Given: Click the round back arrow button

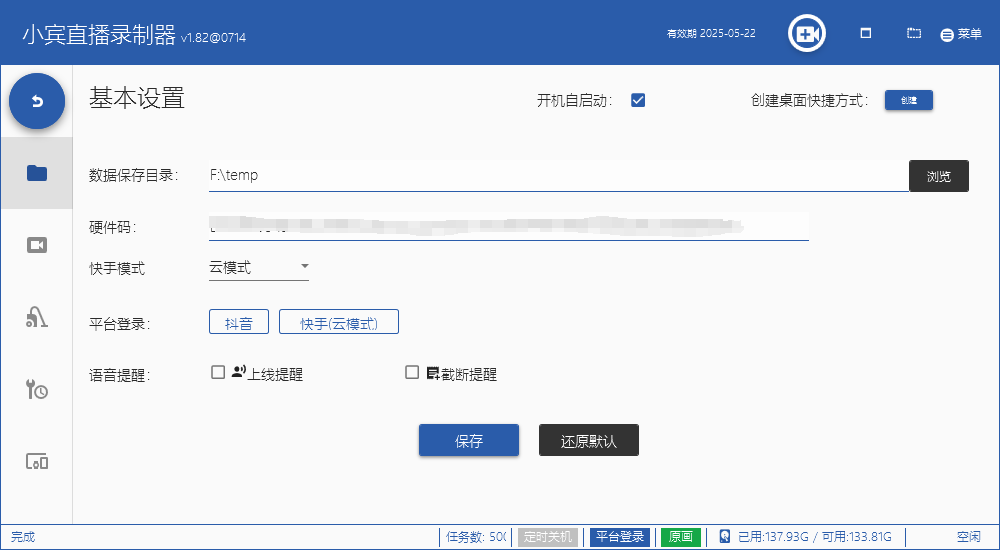Looking at the screenshot, I should pos(37,101).
